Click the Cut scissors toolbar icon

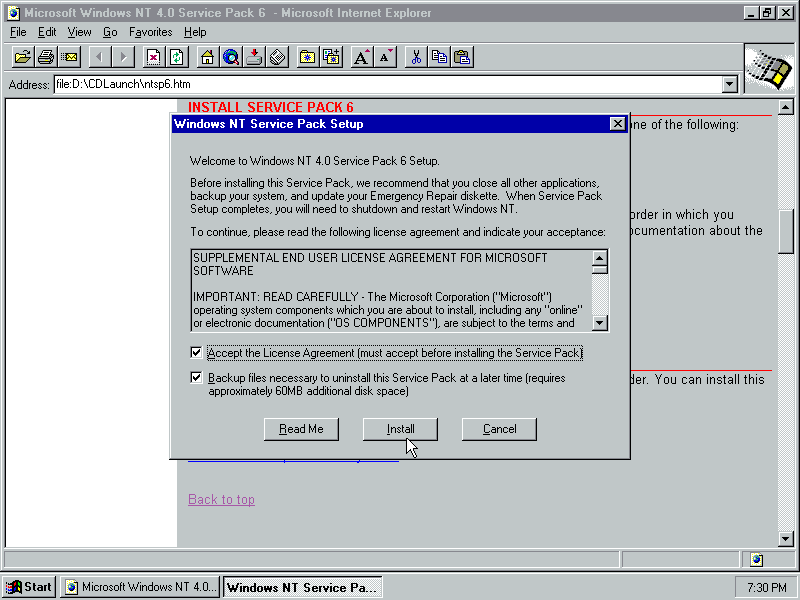coord(416,57)
